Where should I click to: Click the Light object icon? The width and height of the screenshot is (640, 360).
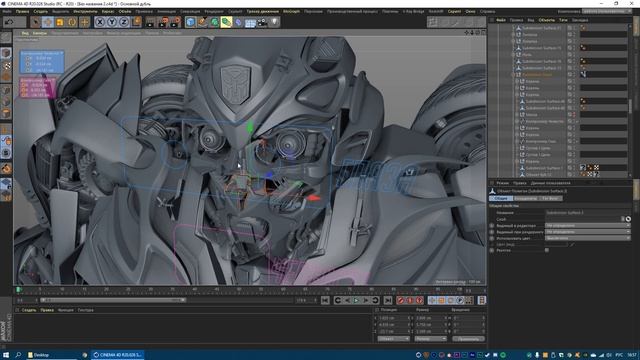(x=274, y=22)
